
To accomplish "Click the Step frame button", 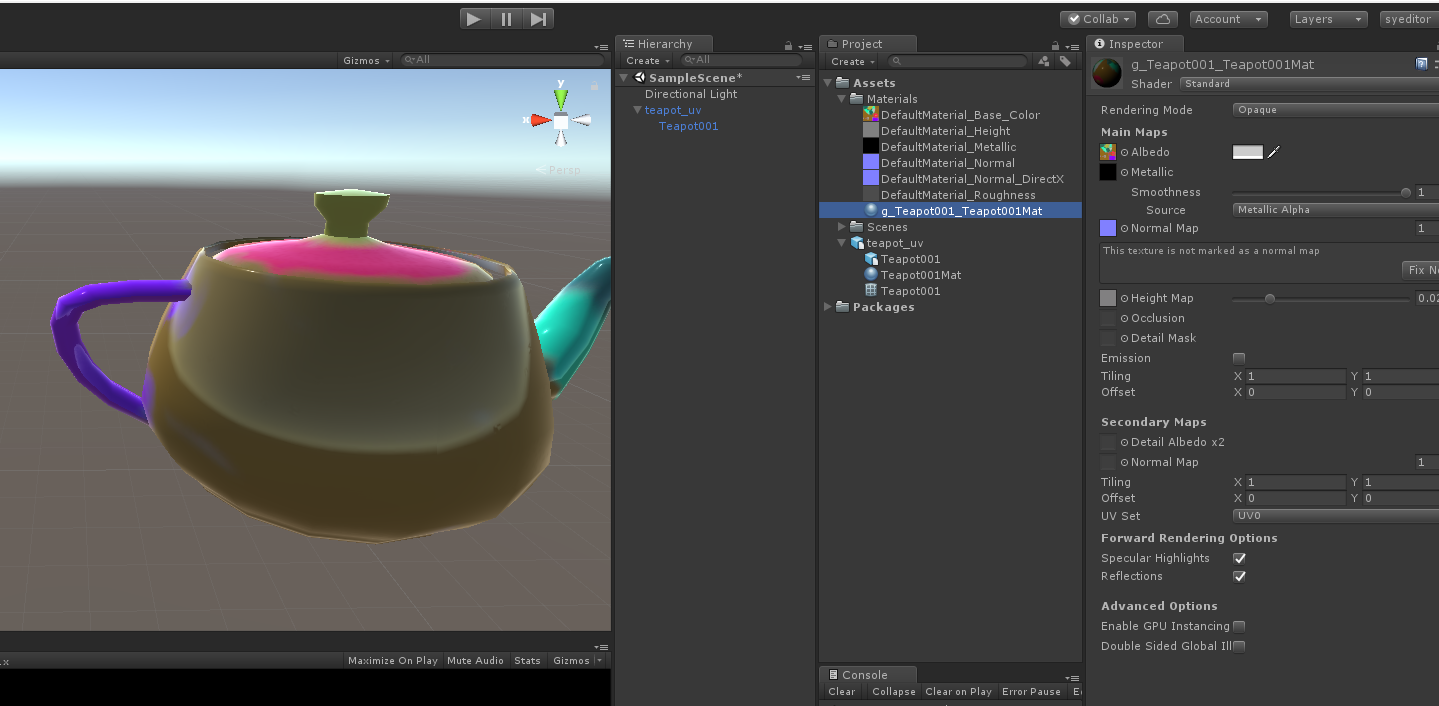I will coord(539,18).
